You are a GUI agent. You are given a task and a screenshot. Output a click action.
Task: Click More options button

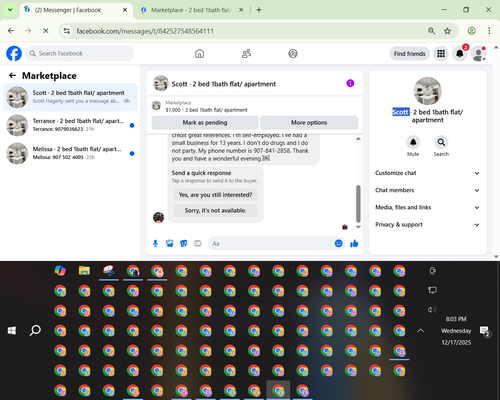pyautogui.click(x=309, y=122)
